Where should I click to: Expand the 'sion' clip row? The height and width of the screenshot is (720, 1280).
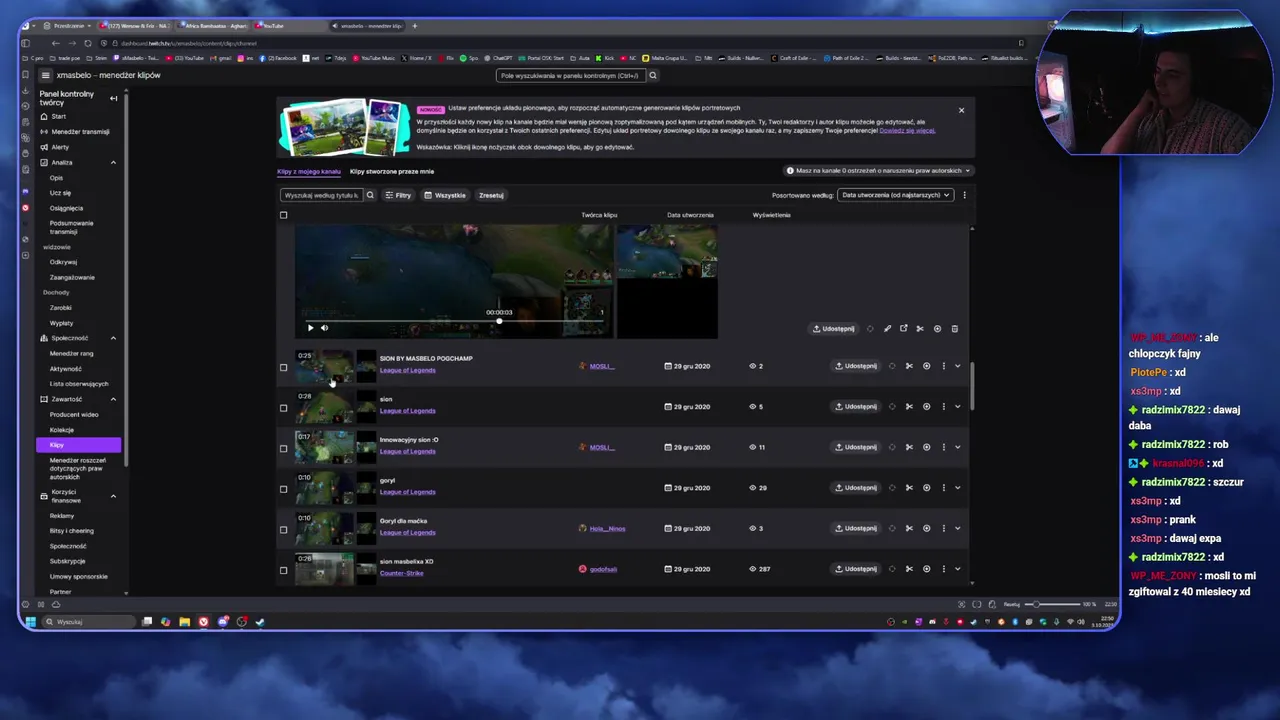tap(958, 407)
